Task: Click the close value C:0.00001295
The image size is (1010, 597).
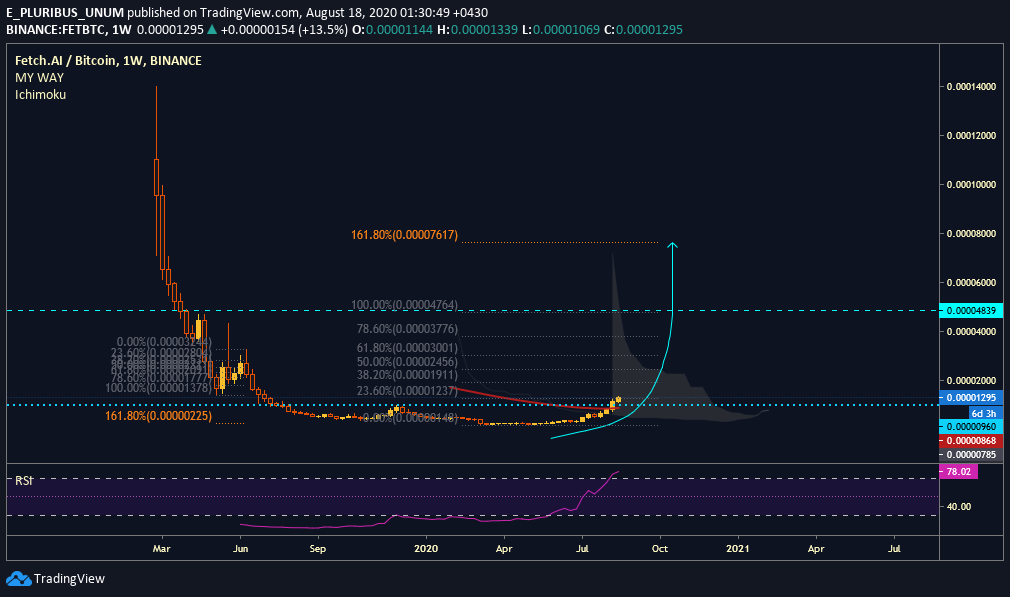Action: [x=643, y=30]
